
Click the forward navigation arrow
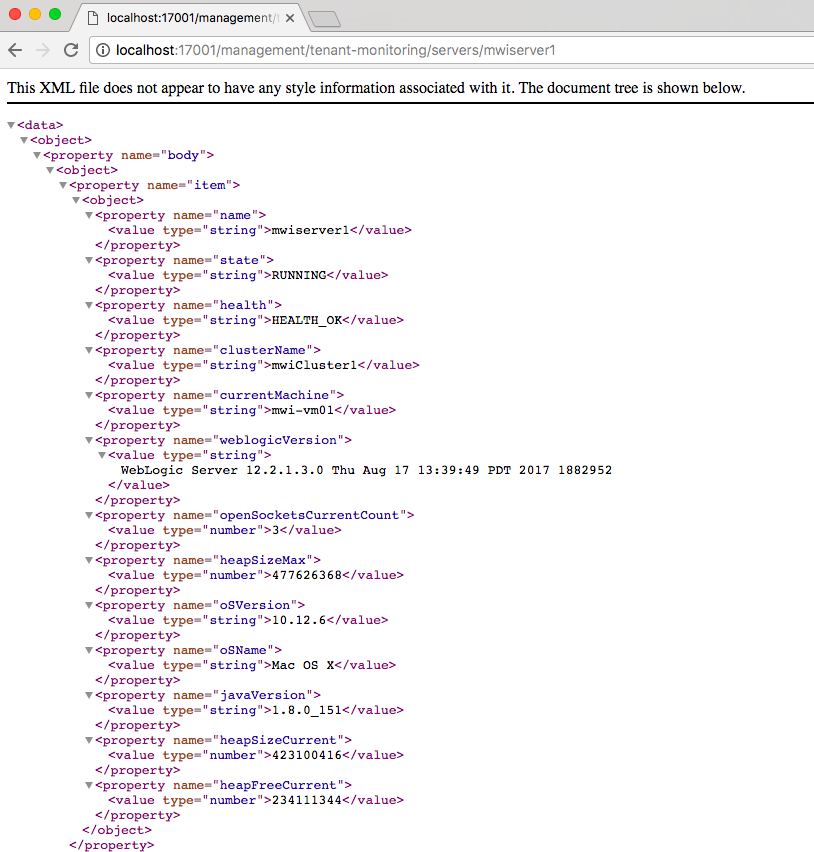[x=43, y=50]
